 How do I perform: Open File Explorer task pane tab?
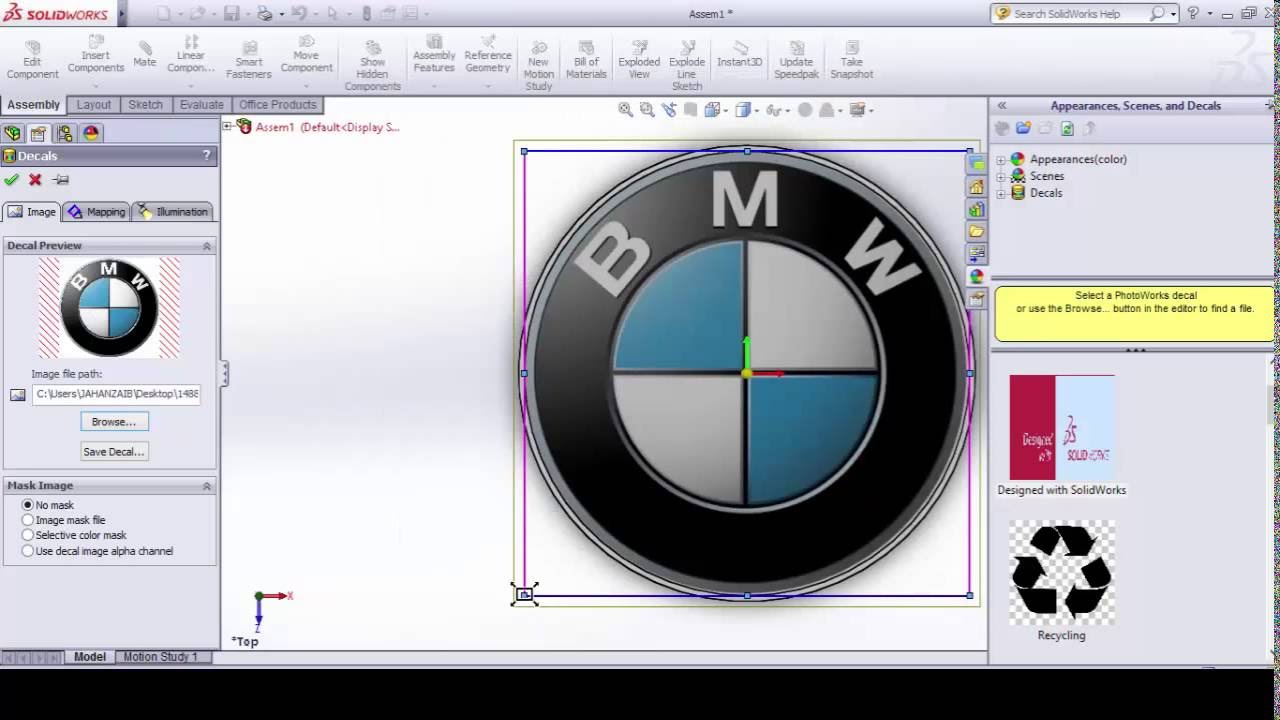point(976,231)
